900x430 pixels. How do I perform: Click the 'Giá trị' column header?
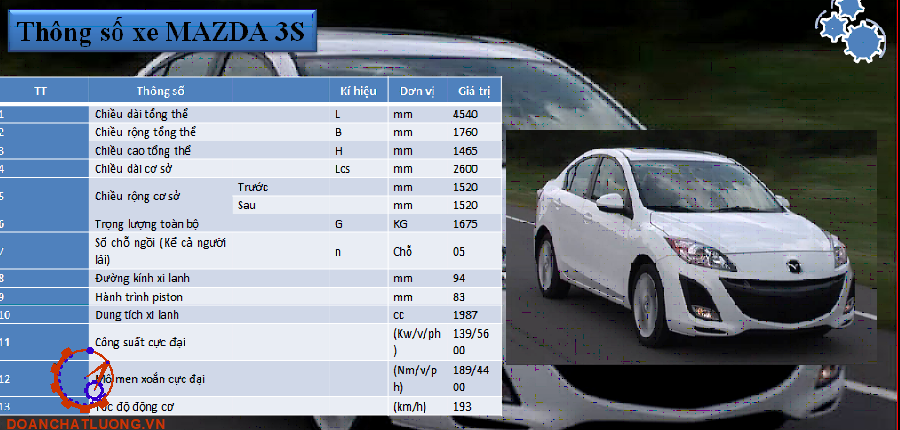(x=474, y=91)
